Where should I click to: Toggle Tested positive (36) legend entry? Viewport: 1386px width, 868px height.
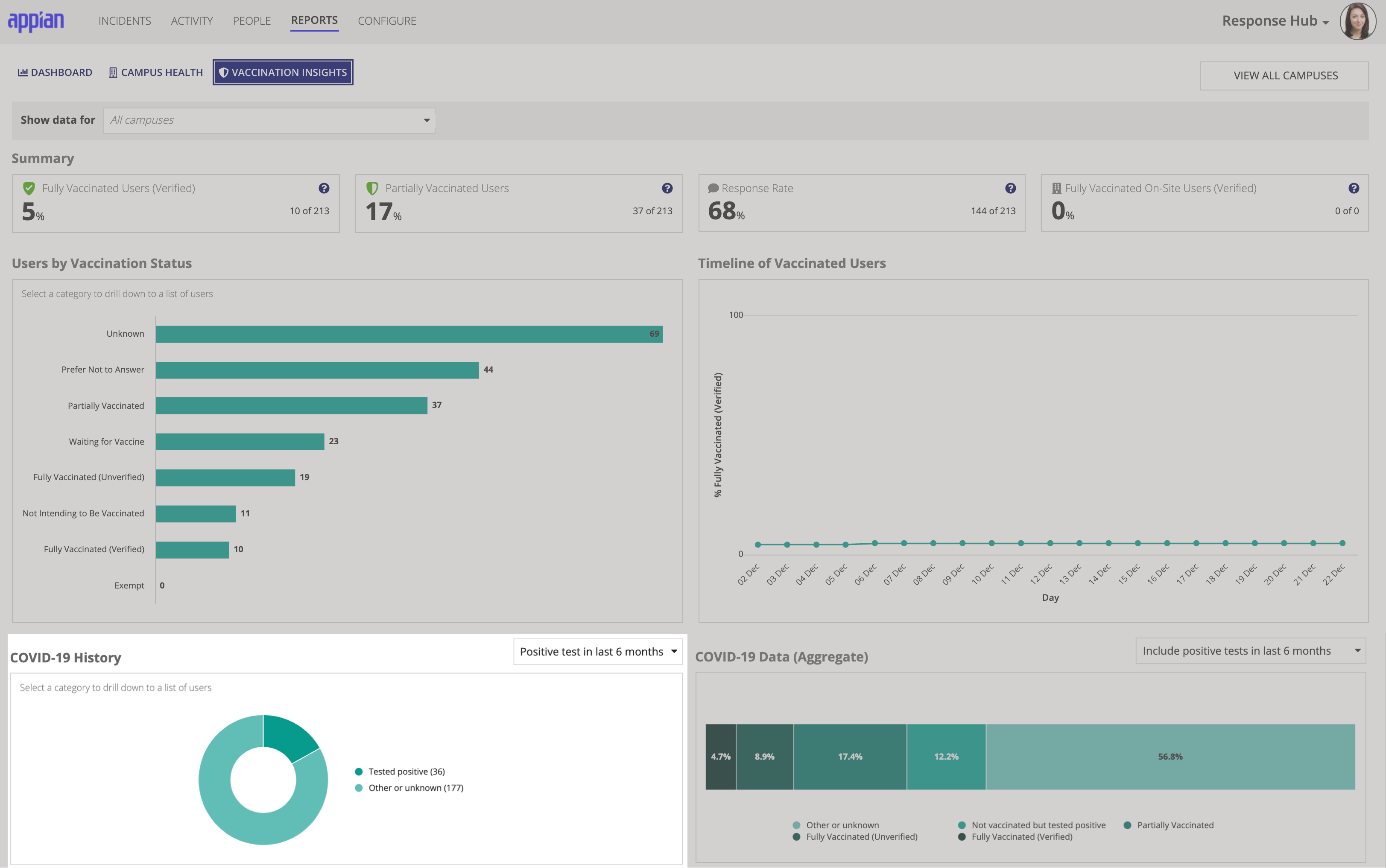[400, 772]
